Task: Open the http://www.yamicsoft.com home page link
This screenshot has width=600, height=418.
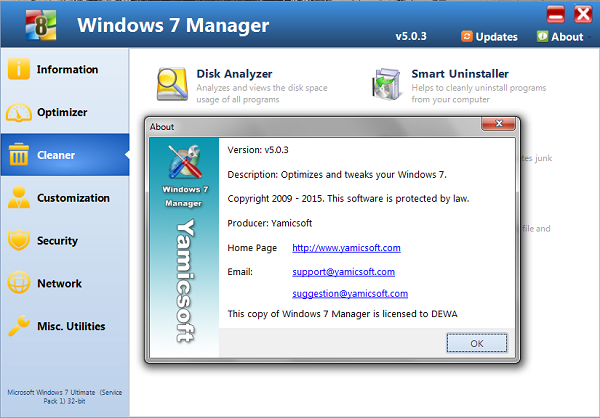Action: coord(346,248)
